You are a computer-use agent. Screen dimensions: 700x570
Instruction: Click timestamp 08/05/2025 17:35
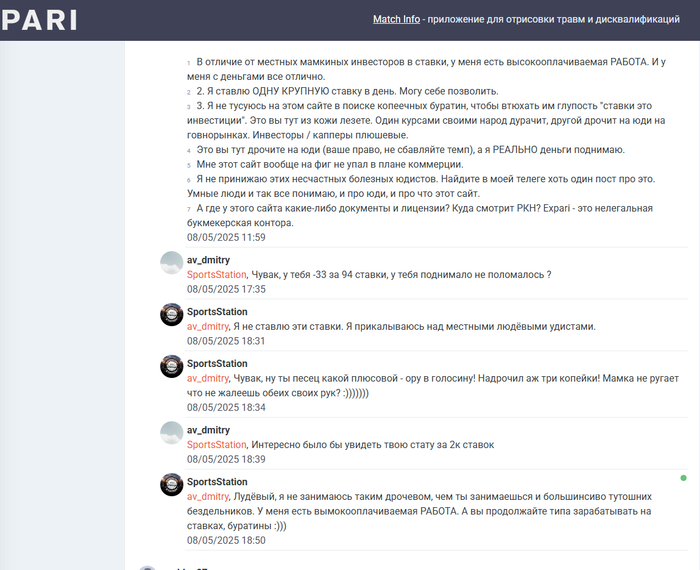226,289
